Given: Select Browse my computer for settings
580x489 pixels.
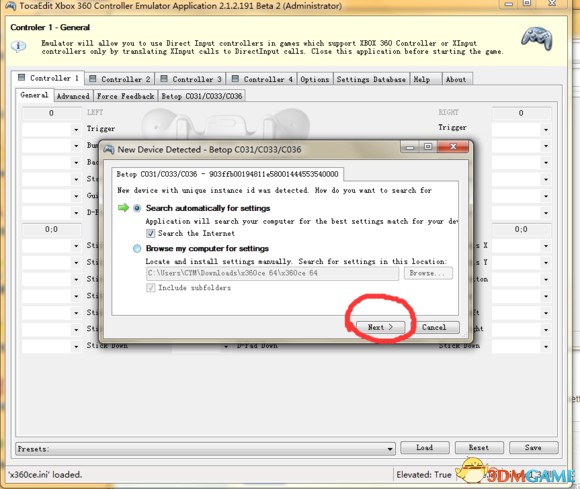Looking at the screenshot, I should [x=137, y=248].
